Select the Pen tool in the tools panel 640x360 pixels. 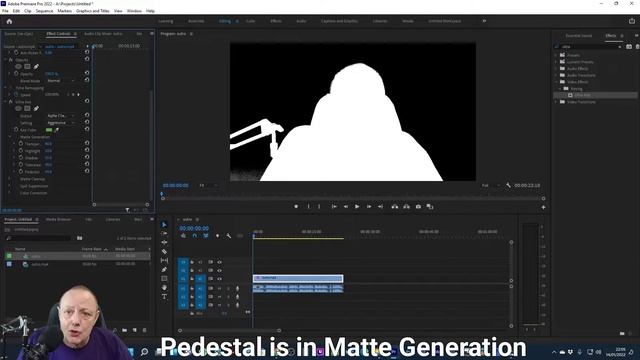pos(164,269)
